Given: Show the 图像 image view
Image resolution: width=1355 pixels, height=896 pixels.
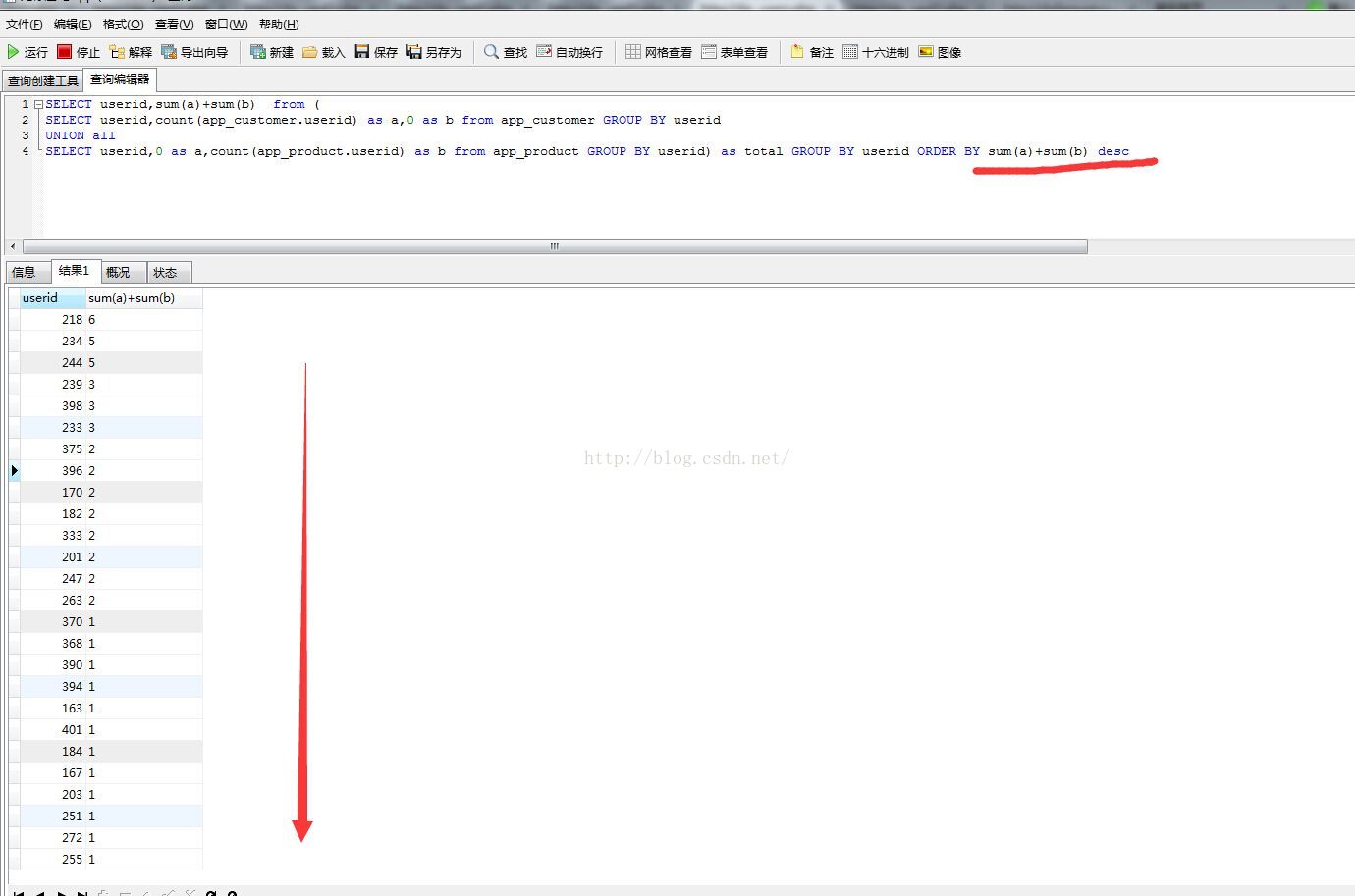Looking at the screenshot, I should click(x=940, y=52).
